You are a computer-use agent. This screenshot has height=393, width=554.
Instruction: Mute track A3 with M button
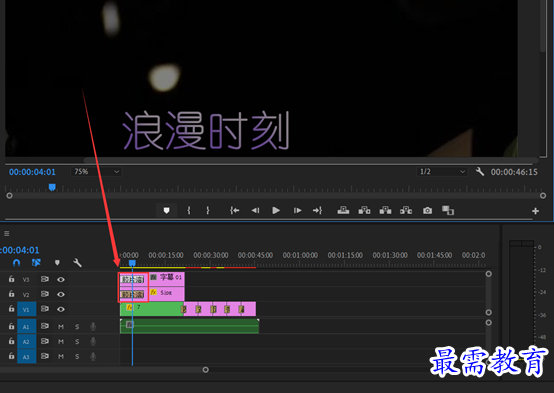(x=61, y=357)
